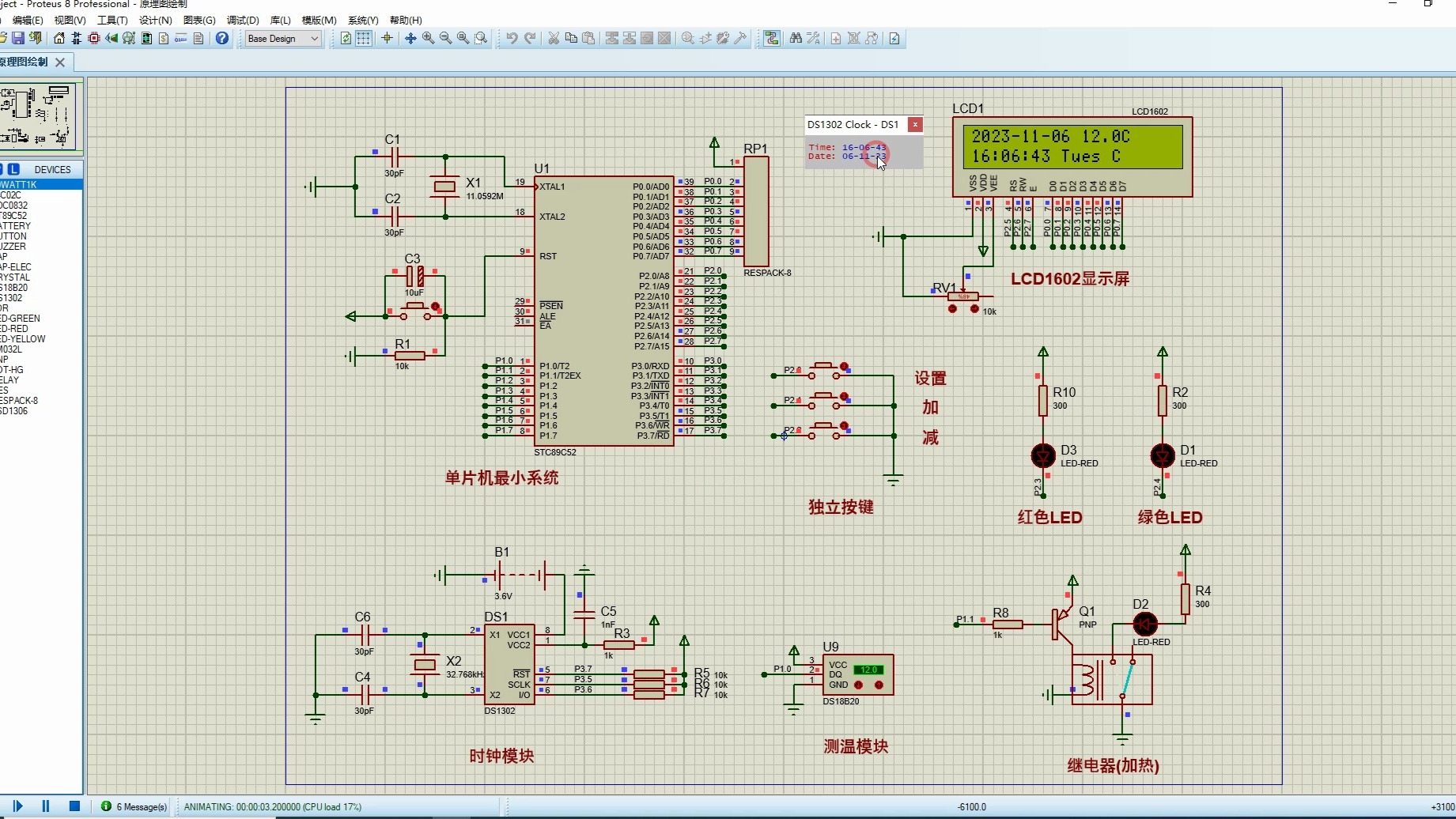Open Search and Tag binoculars icon
1456x819 pixels.
tap(796, 38)
